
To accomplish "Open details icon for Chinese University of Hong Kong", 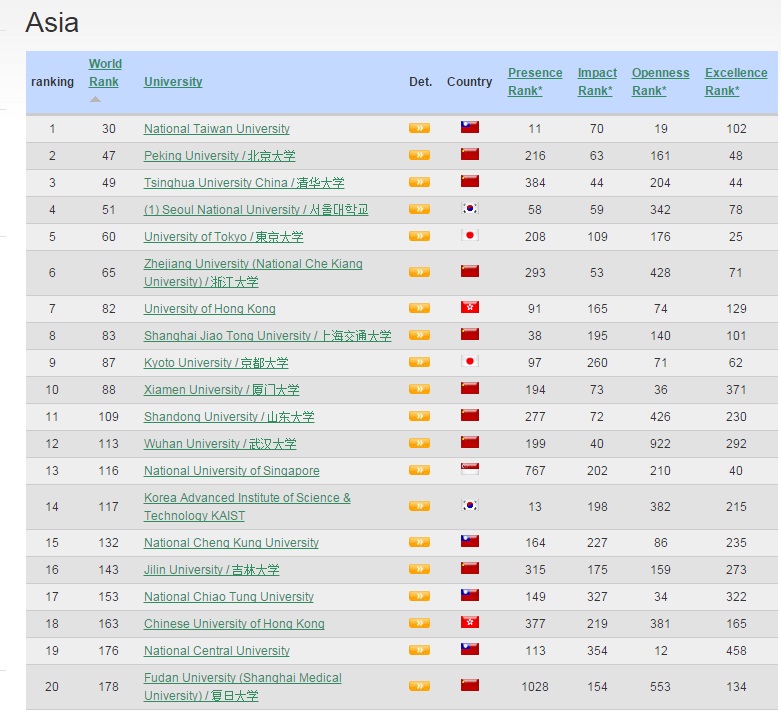I will pyautogui.click(x=419, y=622).
